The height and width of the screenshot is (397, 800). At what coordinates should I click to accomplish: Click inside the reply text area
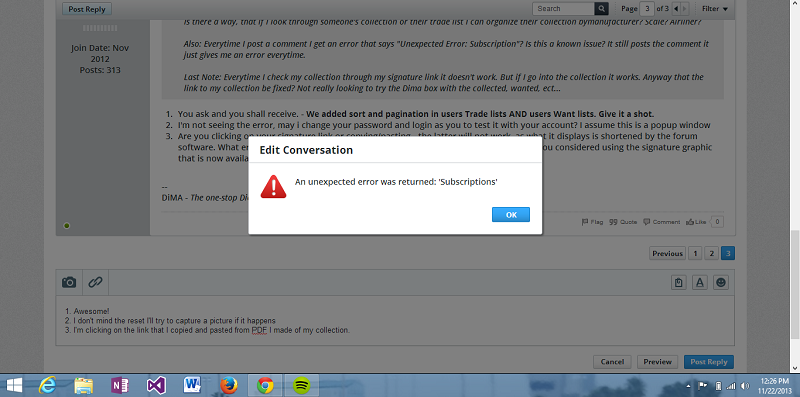[395, 320]
